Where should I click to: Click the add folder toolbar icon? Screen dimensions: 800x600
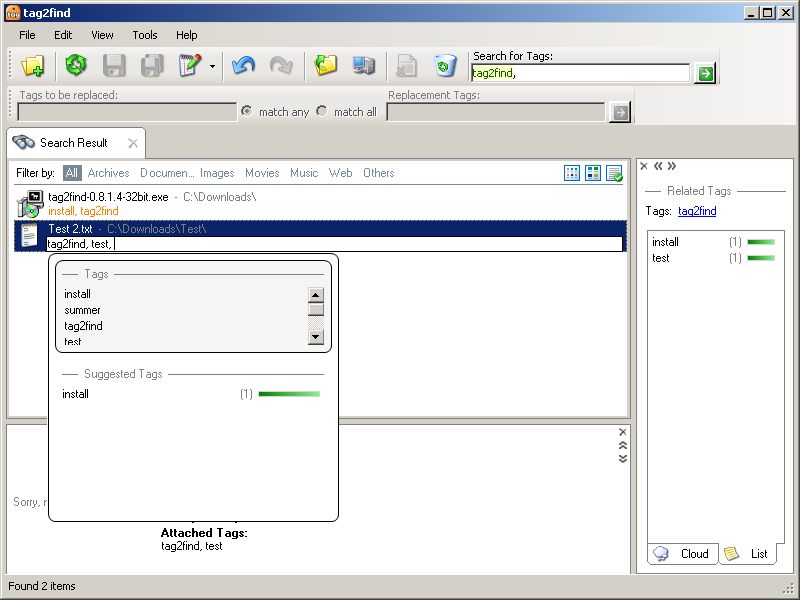[x=33, y=66]
